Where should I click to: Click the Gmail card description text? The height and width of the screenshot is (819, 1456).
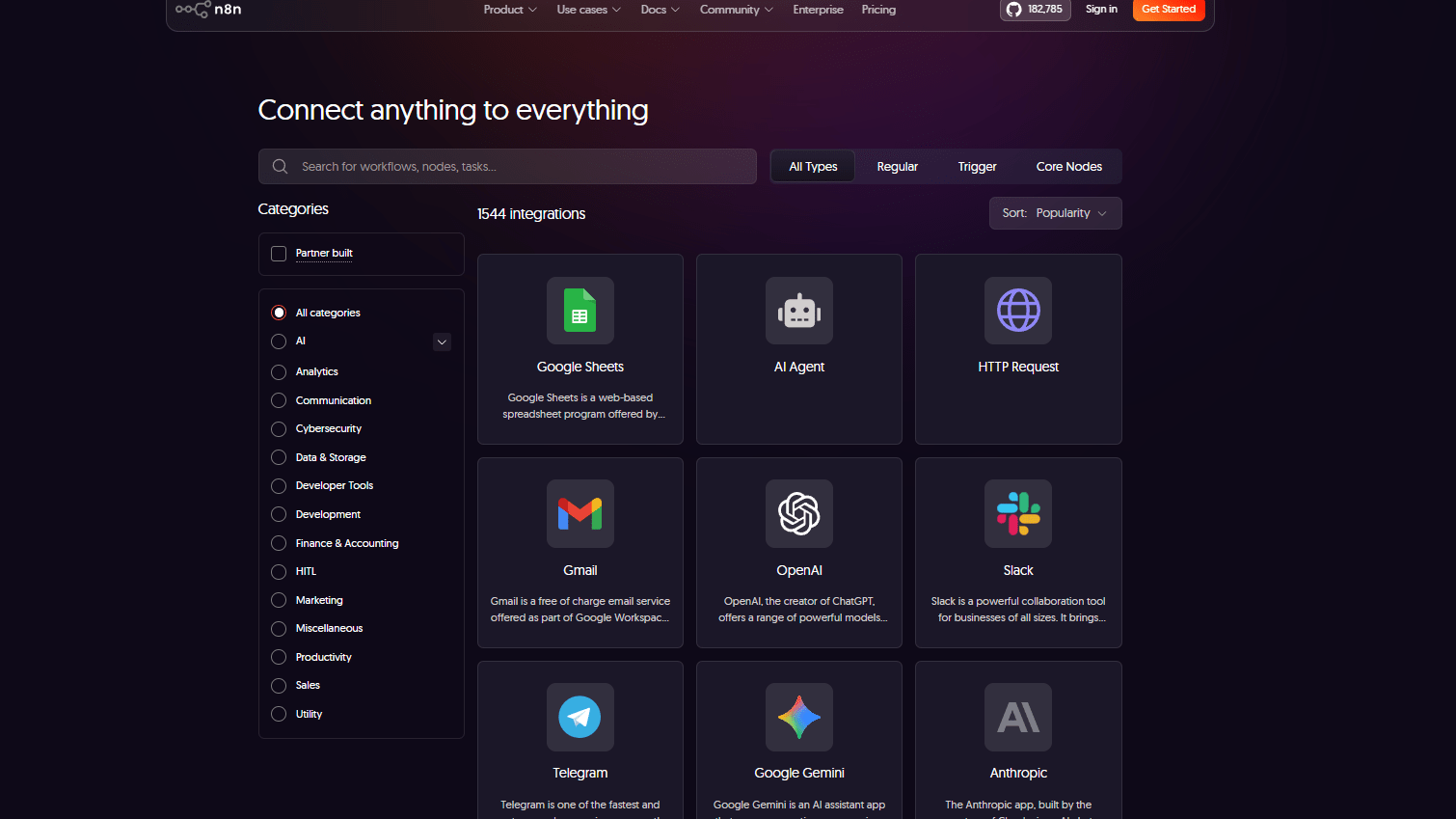click(580, 610)
